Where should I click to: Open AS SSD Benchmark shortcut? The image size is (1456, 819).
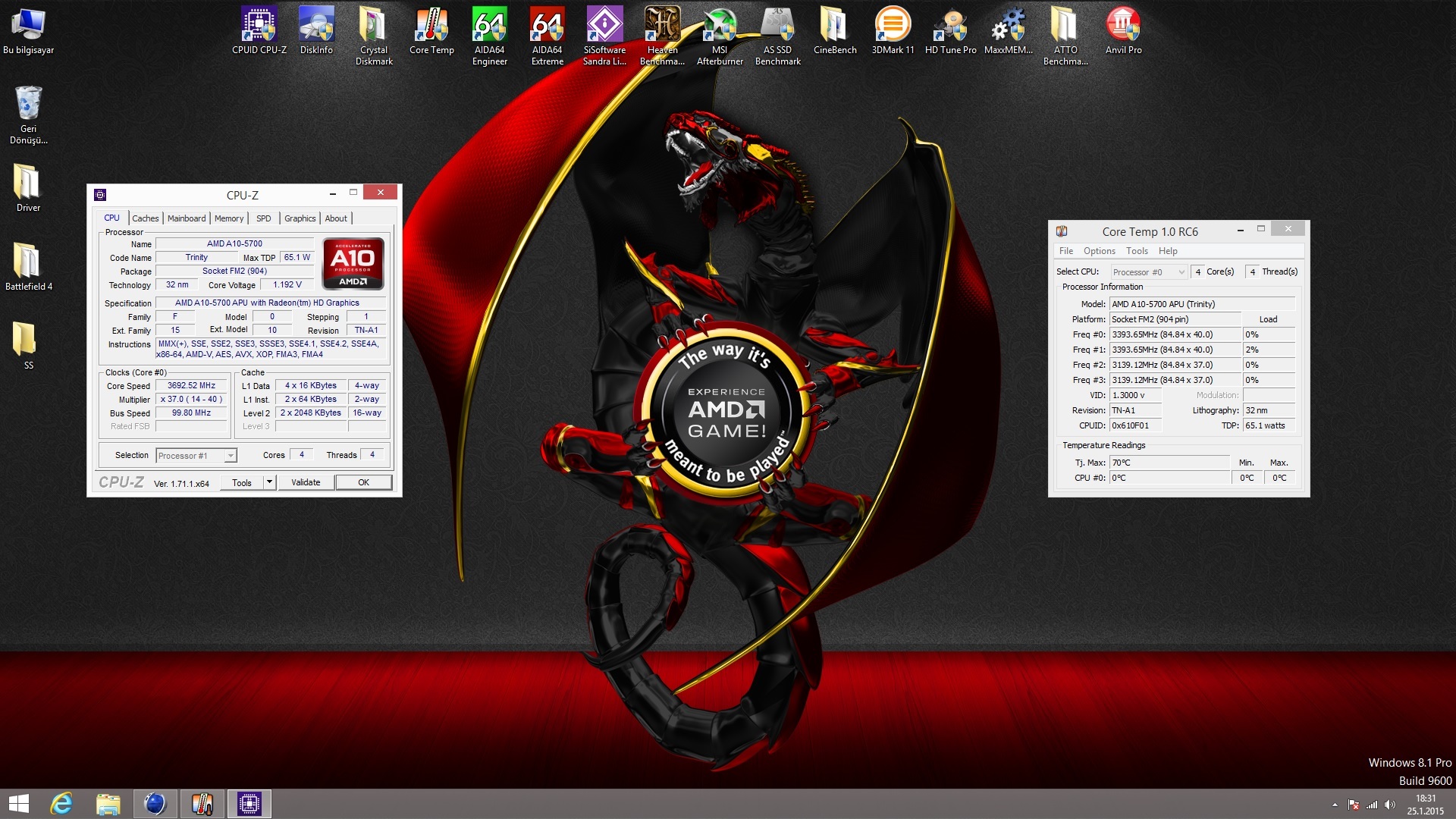[777, 36]
